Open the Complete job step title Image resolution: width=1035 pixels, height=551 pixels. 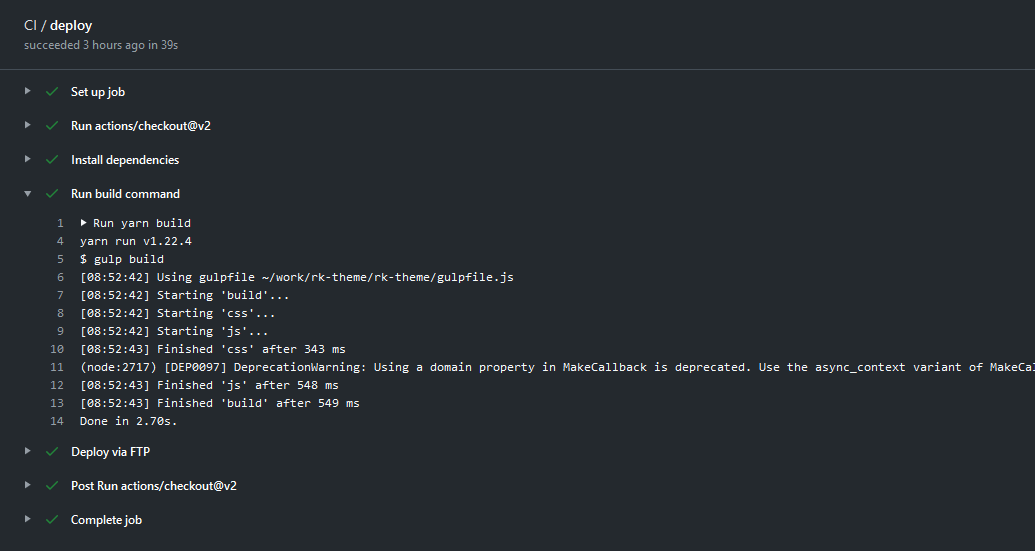tap(106, 520)
